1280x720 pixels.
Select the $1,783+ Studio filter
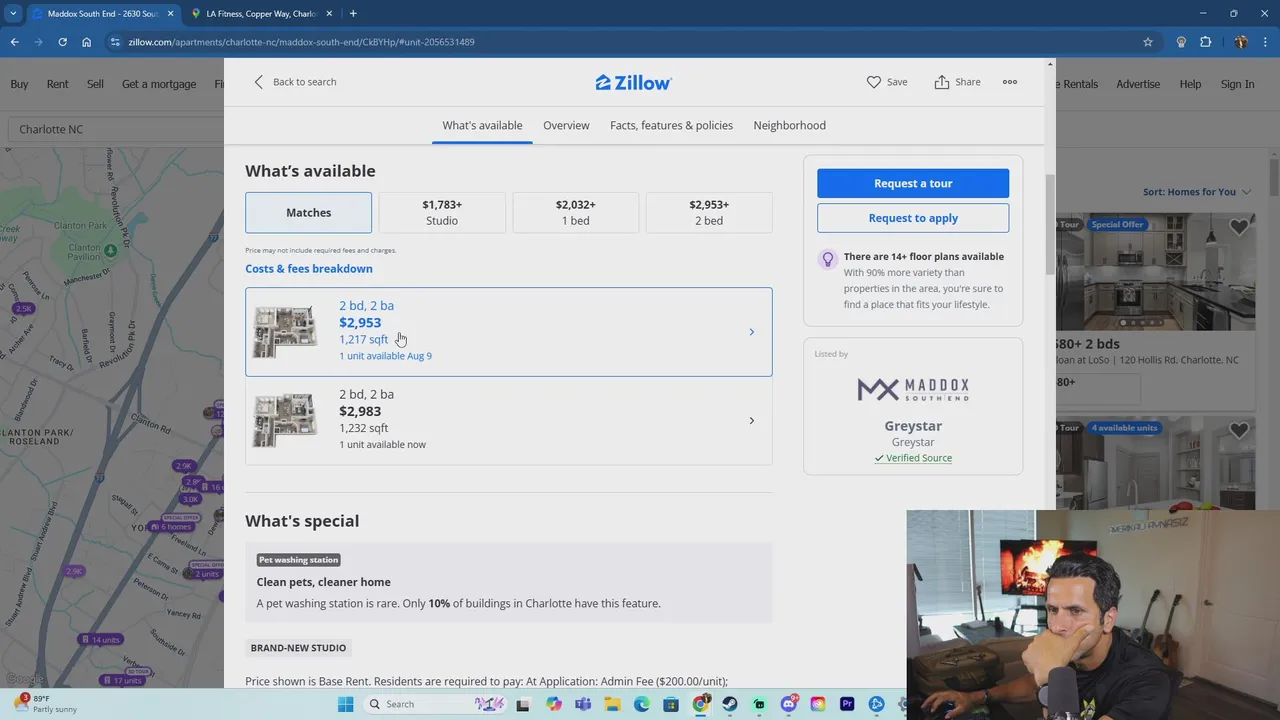pyautogui.click(x=442, y=212)
